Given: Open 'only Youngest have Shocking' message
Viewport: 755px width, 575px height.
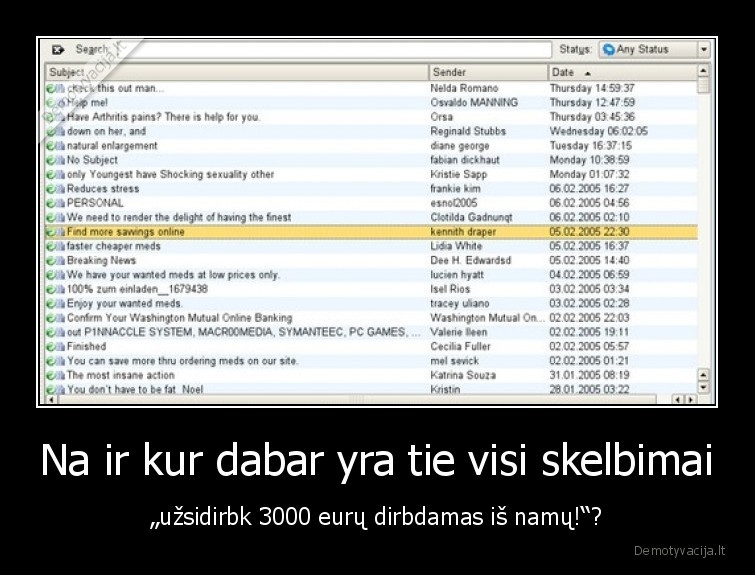Looking at the screenshot, I should click(x=170, y=174).
